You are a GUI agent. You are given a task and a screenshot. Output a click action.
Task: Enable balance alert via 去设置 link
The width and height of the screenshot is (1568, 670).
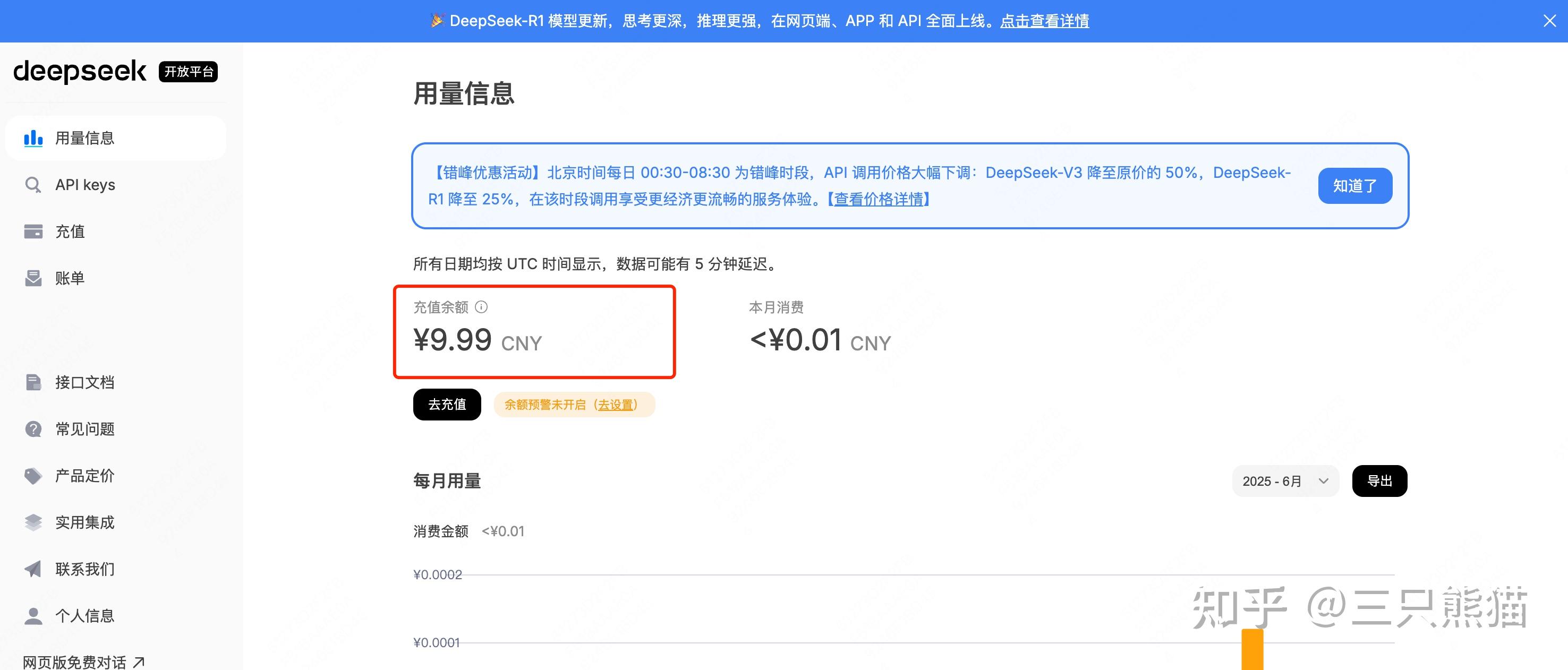pyautogui.click(x=616, y=405)
